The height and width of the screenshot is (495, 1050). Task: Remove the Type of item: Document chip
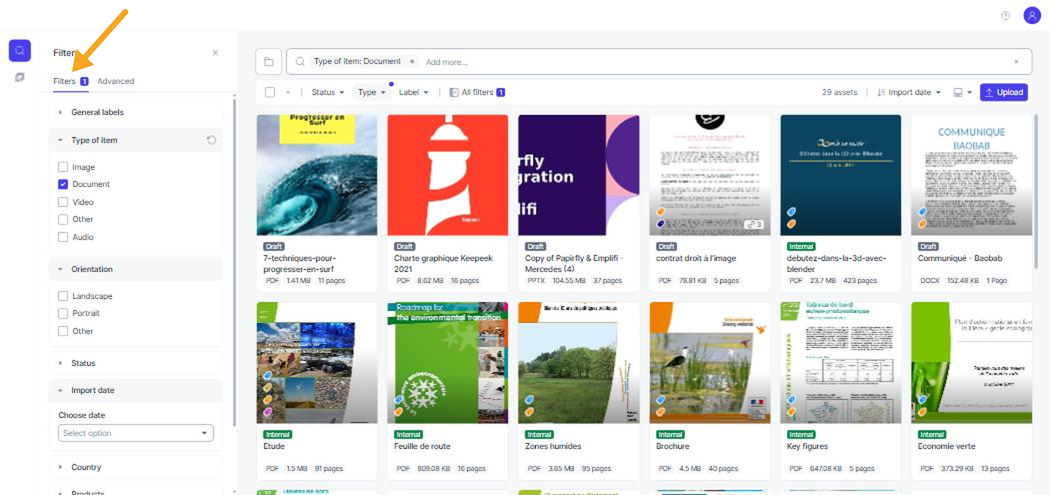tap(412, 62)
